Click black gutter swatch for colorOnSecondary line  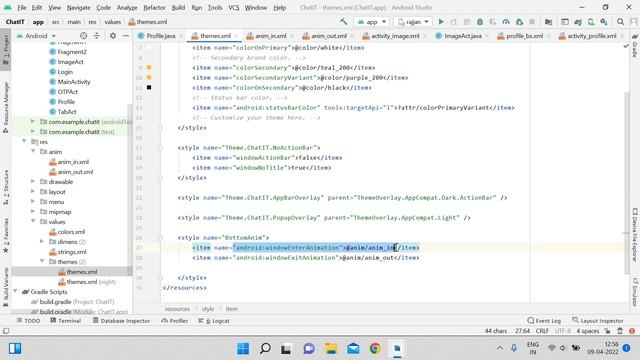click(x=149, y=87)
